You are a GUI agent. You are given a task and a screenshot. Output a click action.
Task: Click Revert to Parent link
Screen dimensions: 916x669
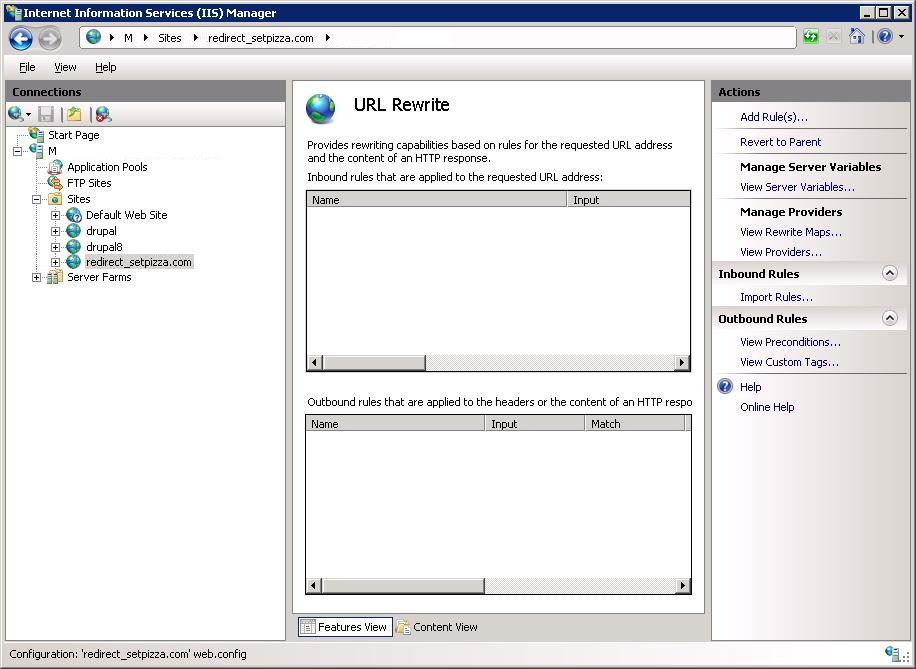(780, 142)
